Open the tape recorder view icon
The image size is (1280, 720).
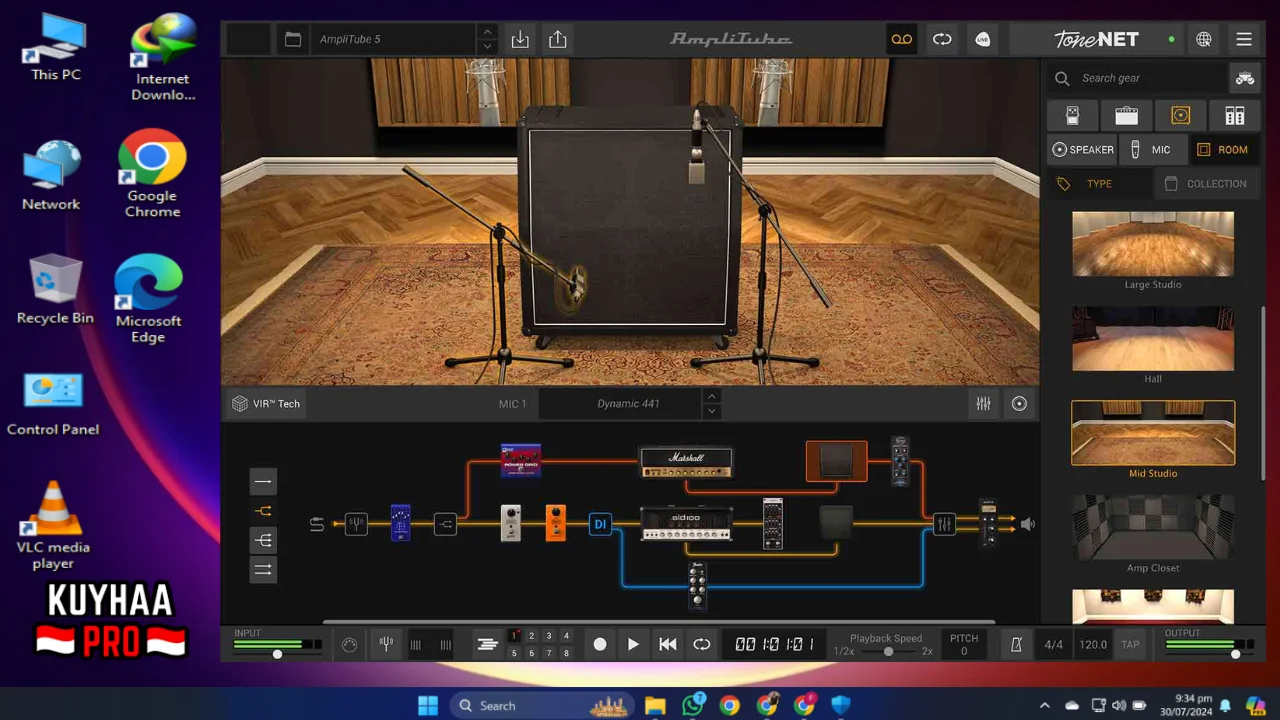point(902,39)
